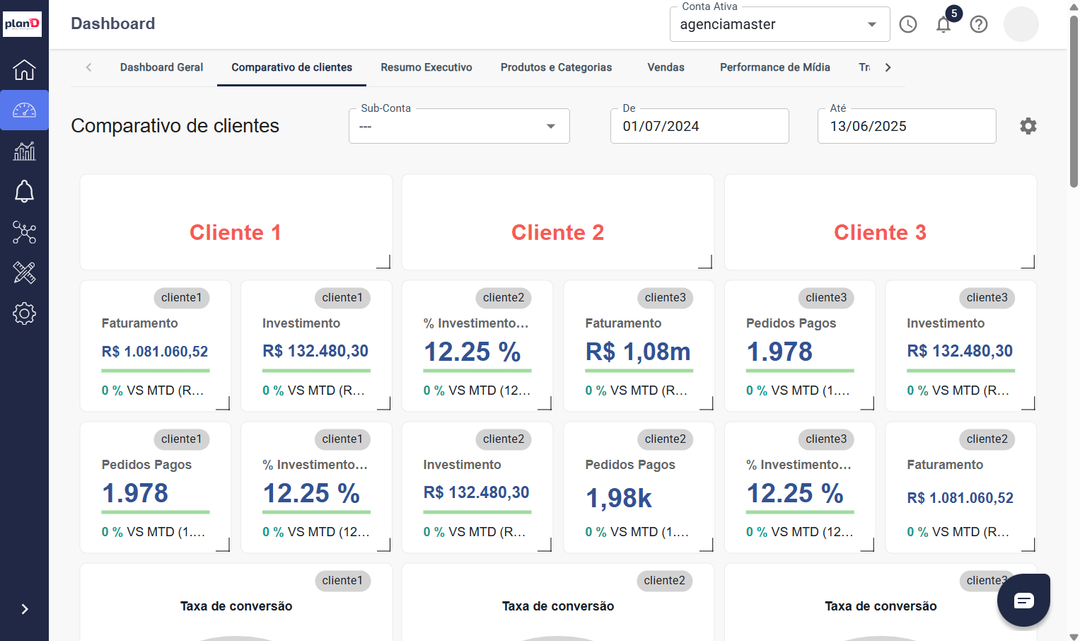The width and height of the screenshot is (1080, 641).
Task: Select the Dashboard gauge sidebar icon
Action: [24, 110]
